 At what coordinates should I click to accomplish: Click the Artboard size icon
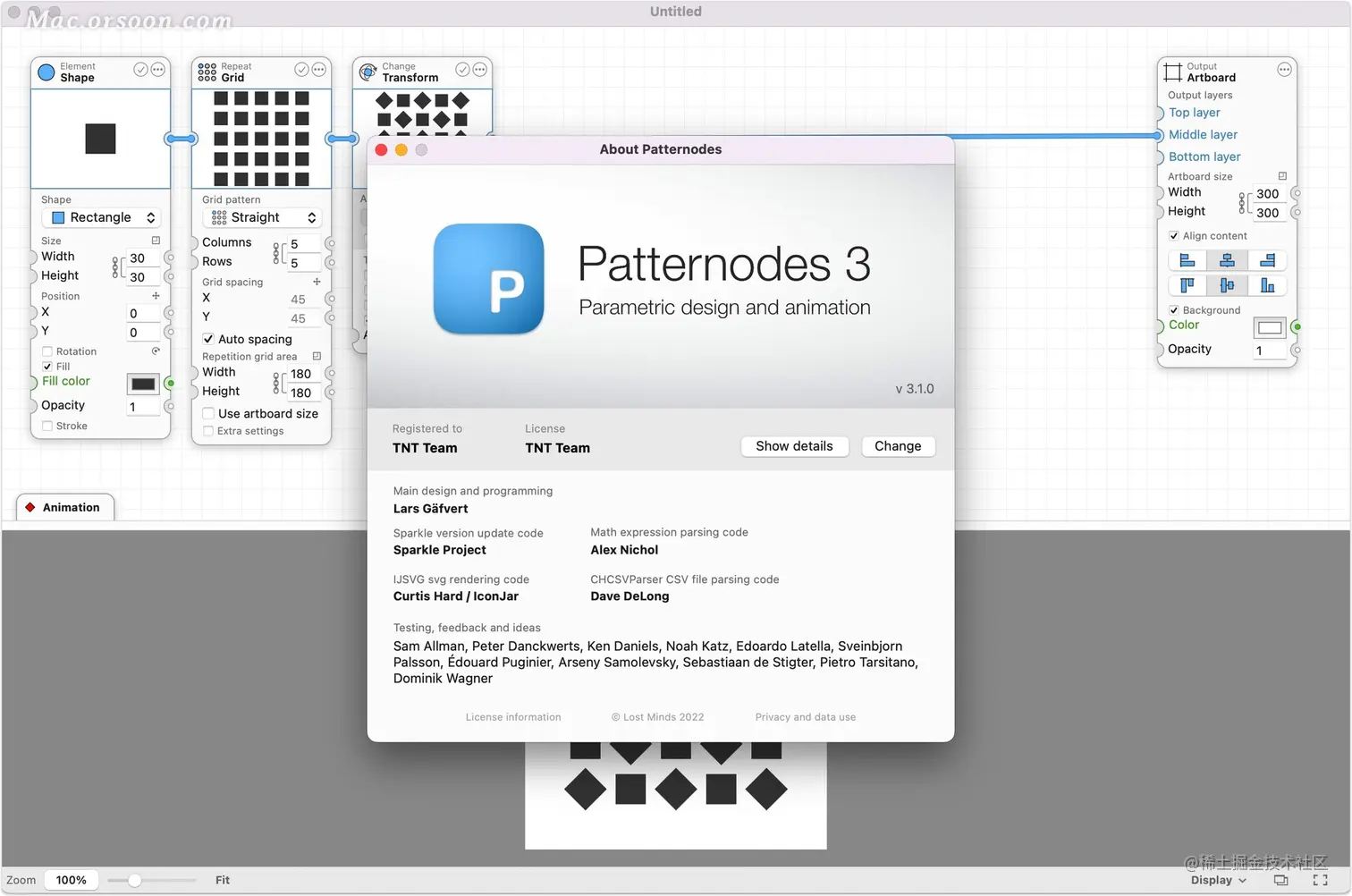pyautogui.click(x=1282, y=176)
